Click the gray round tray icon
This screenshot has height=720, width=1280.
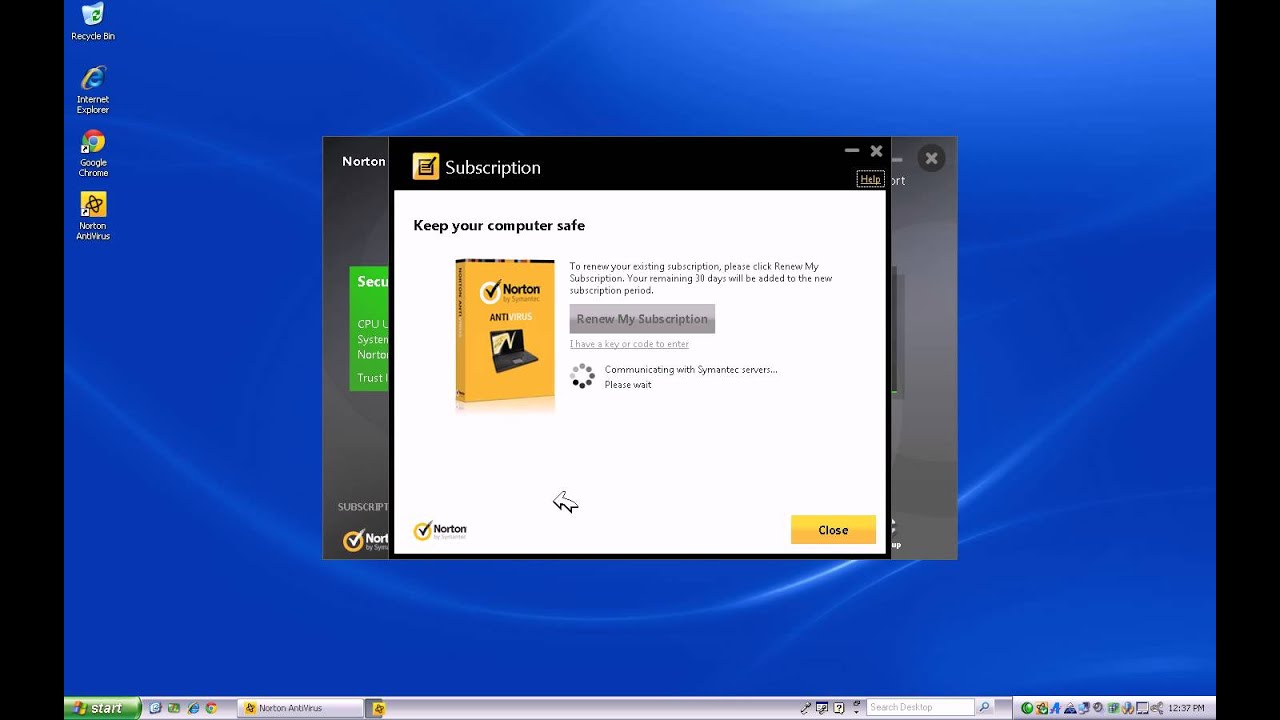tap(1097, 708)
